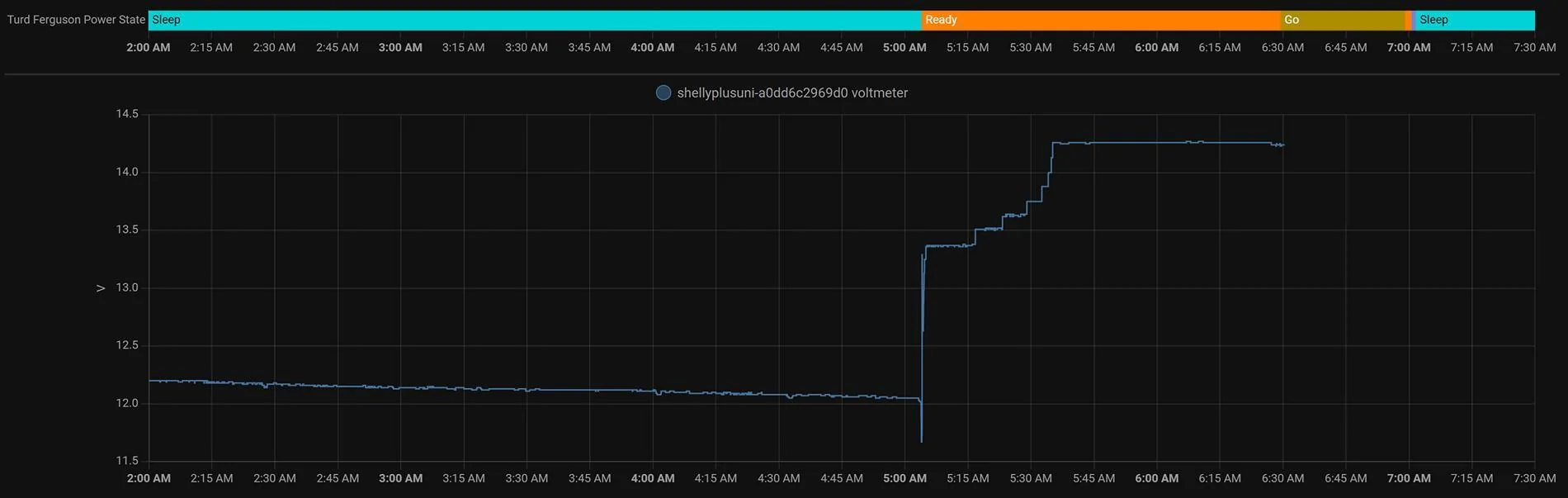
Task: Click the 12.0 value on the voltage axis
Action: 127,403
